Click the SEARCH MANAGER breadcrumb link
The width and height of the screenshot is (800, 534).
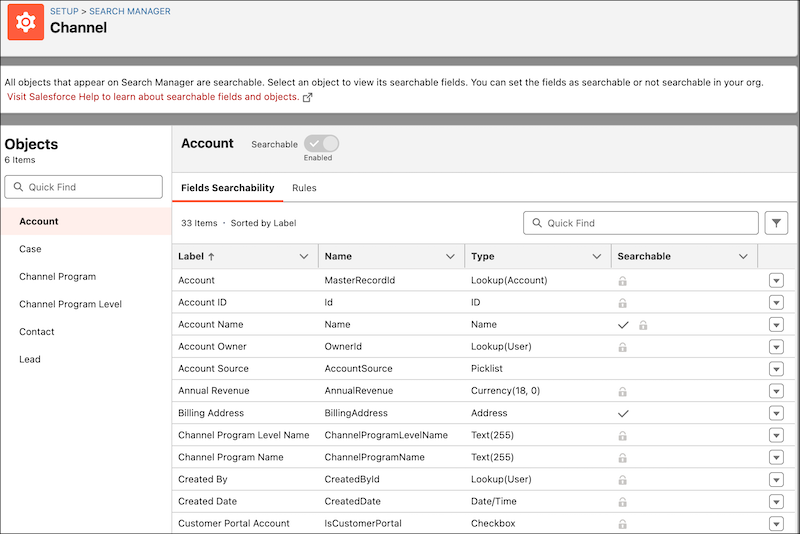click(x=130, y=11)
